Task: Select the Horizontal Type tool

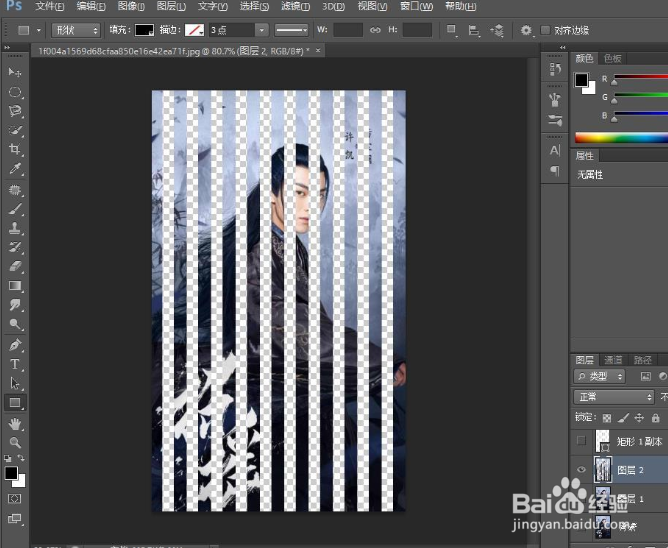Action: tap(14, 364)
